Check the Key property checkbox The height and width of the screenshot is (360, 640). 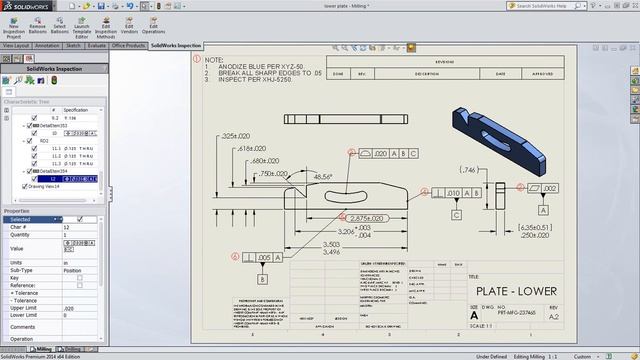[x=80, y=278]
